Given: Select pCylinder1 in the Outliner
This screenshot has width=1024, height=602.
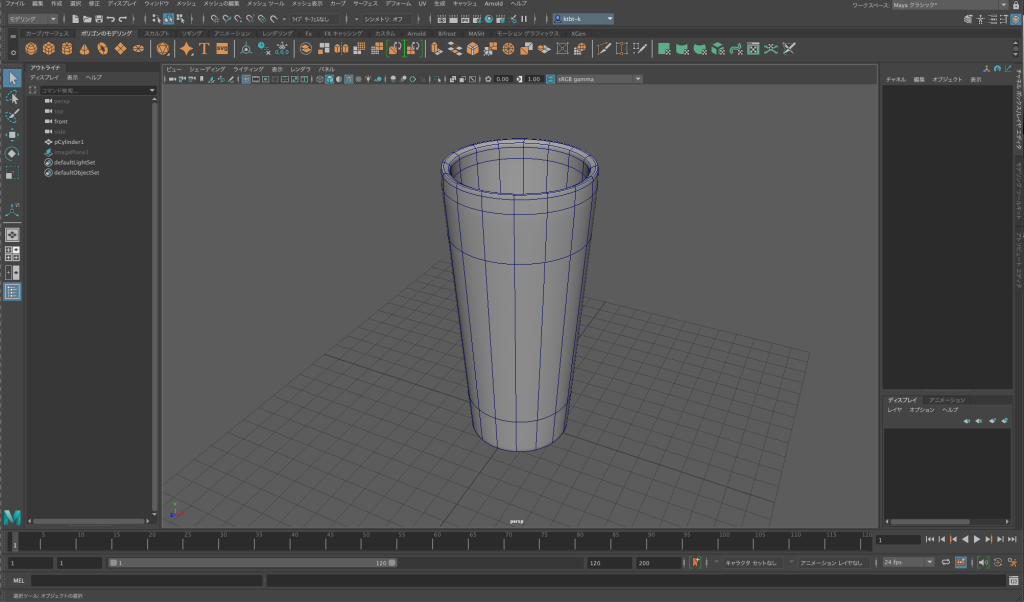Looking at the screenshot, I should coord(69,142).
